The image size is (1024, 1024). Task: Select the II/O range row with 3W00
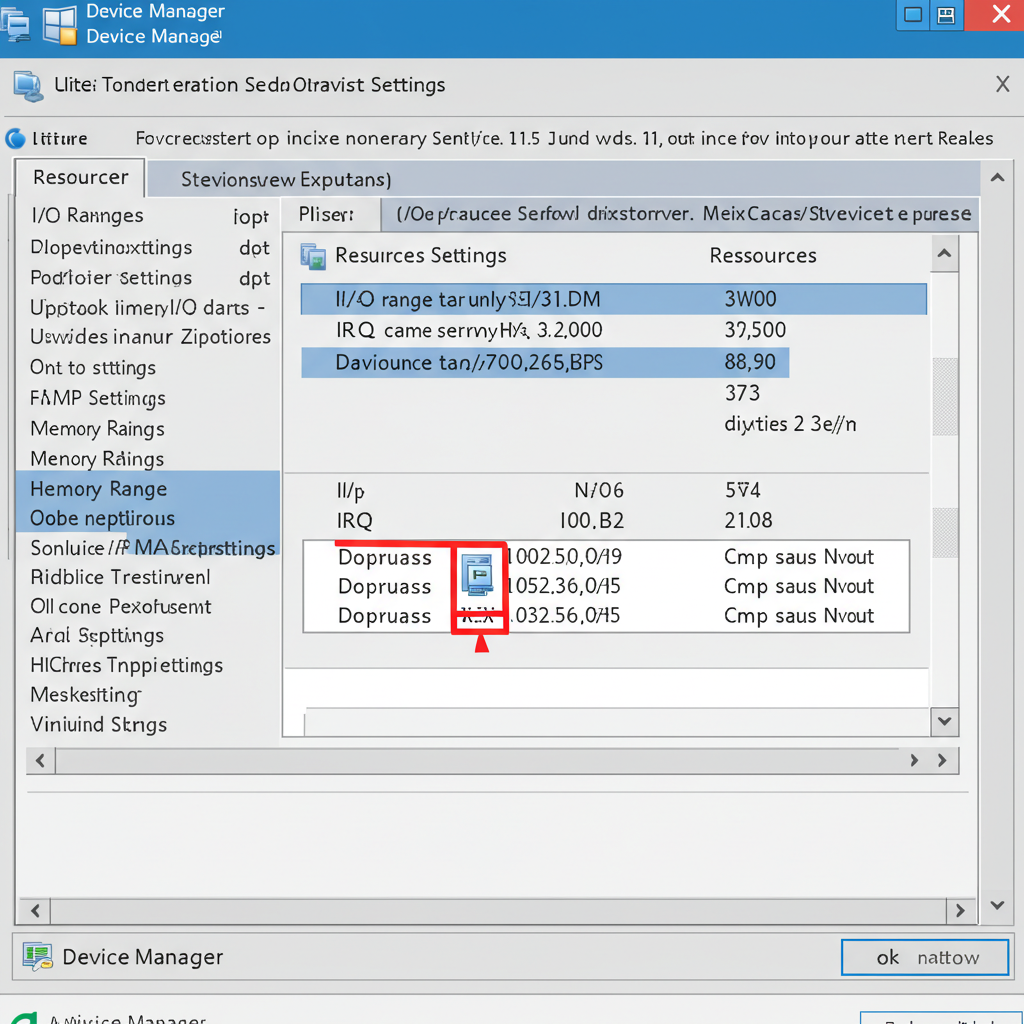613,299
